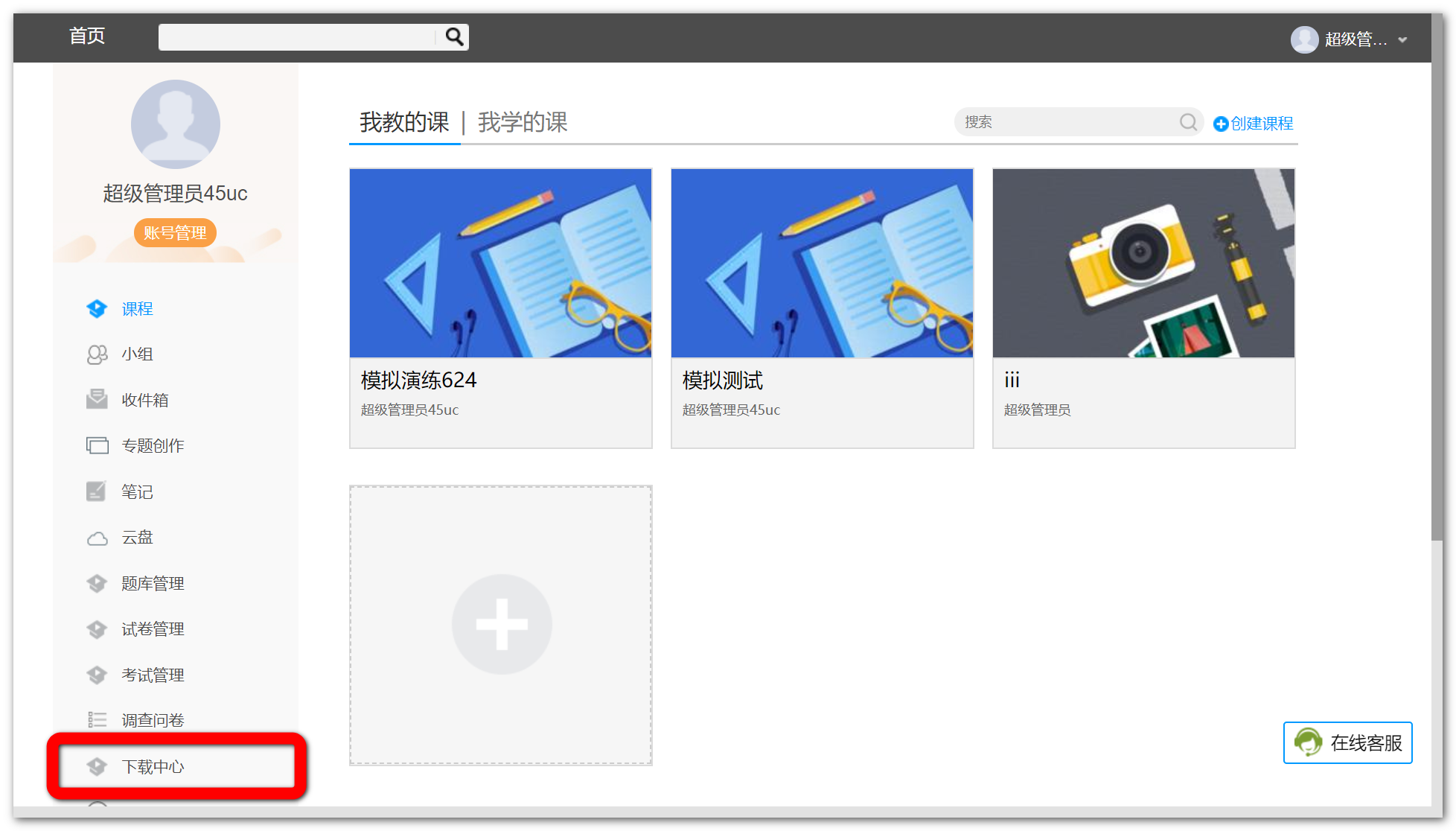Open the 课程 sidebar icon
The image size is (1456, 831).
tap(97, 308)
